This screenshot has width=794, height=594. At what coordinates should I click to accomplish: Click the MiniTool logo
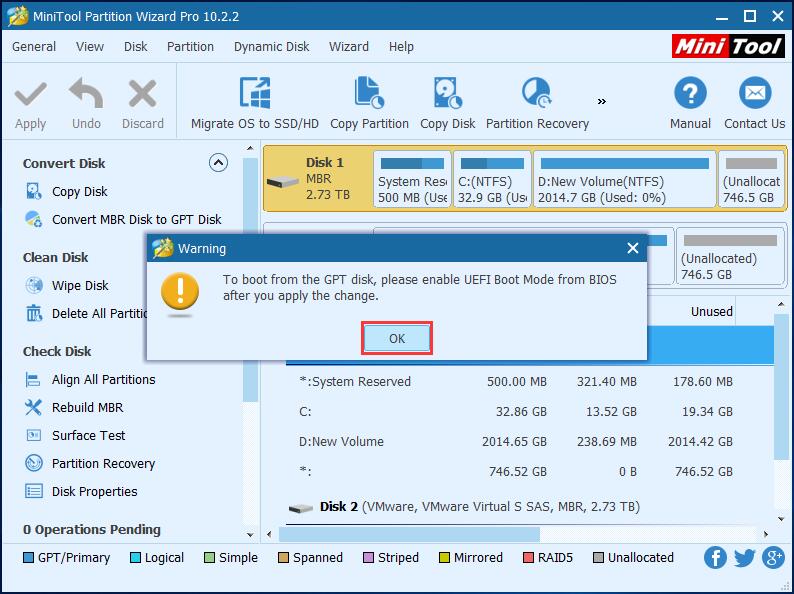click(728, 46)
